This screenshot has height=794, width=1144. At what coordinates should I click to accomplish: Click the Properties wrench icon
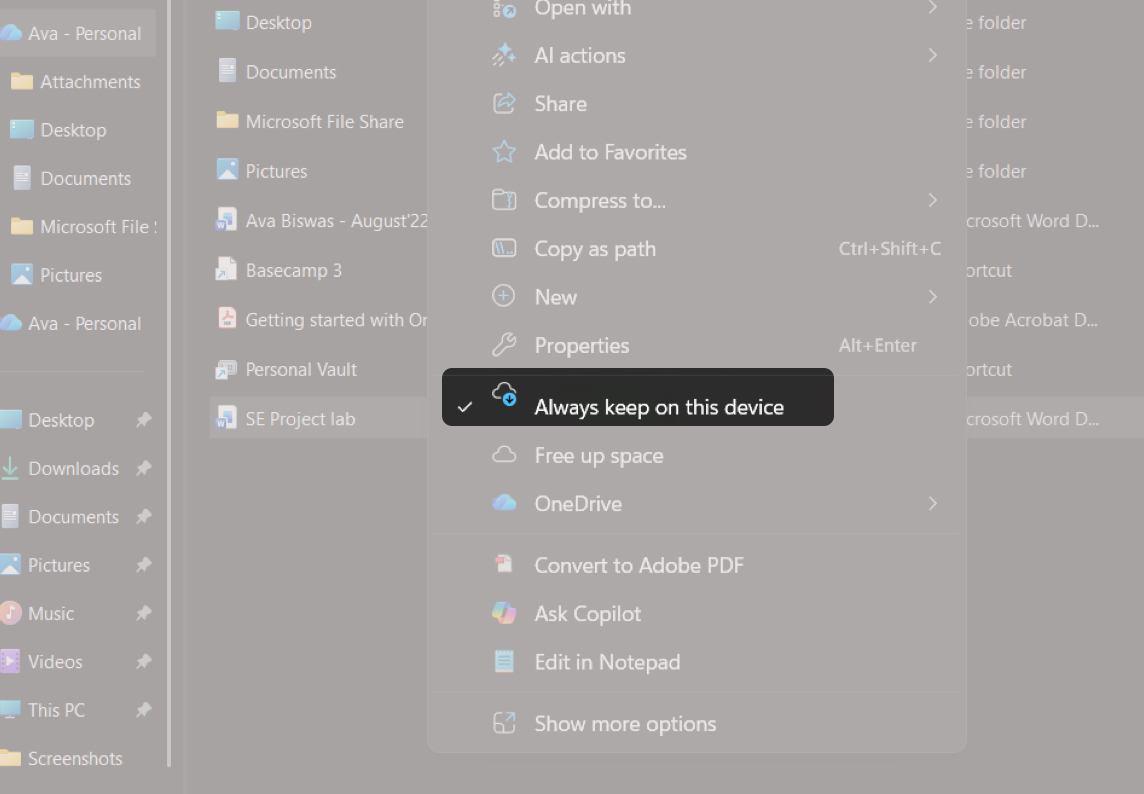[x=504, y=346]
